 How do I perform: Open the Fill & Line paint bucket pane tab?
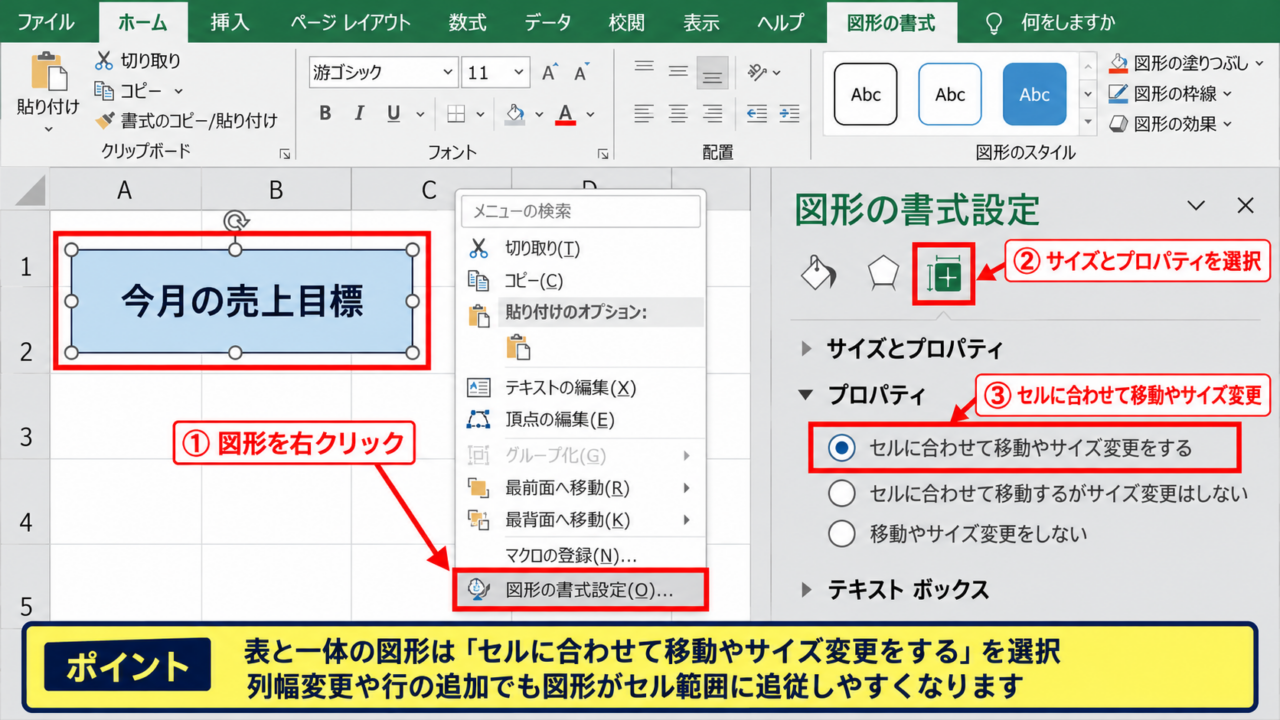tap(817, 272)
